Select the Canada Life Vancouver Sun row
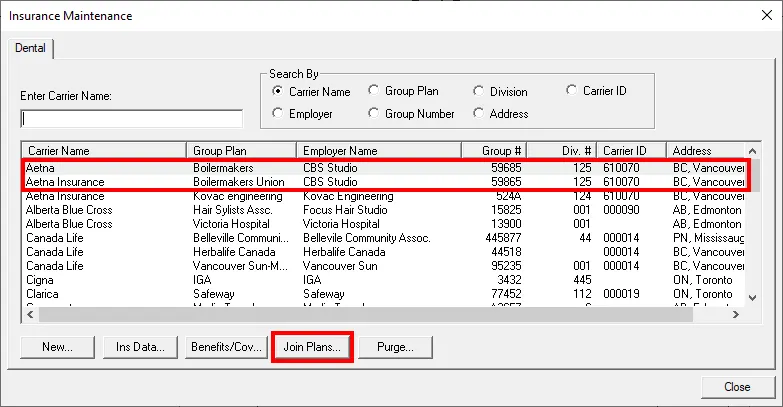Viewport: 783px width, 407px height. (x=385, y=266)
